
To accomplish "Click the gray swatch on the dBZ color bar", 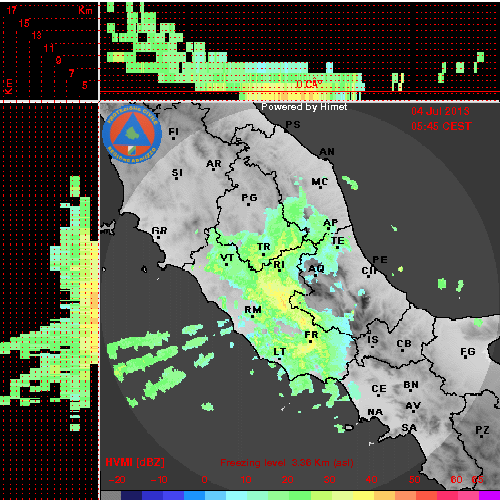I will point(111,495).
